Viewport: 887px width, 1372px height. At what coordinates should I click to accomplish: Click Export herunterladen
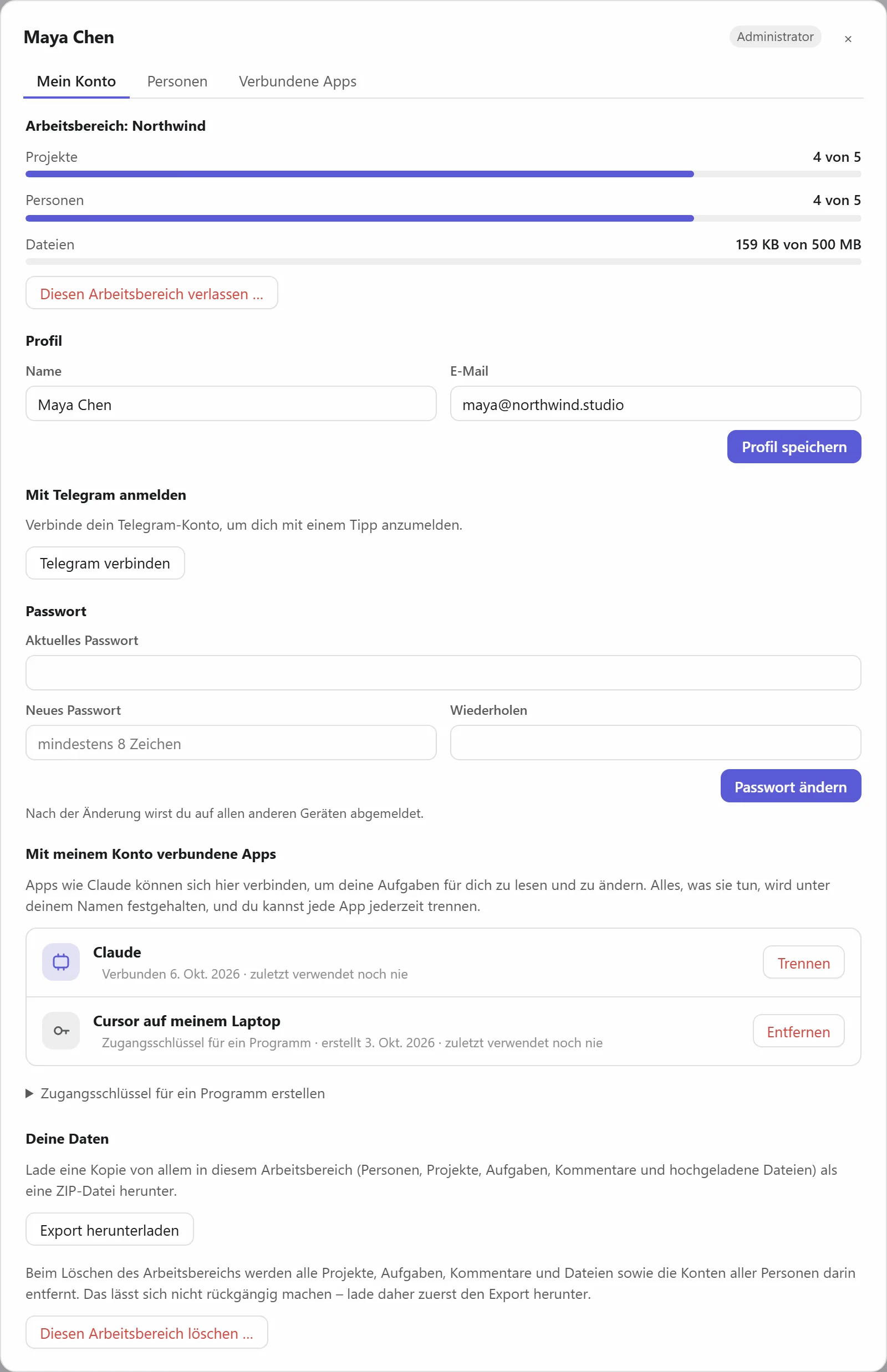(109, 1230)
